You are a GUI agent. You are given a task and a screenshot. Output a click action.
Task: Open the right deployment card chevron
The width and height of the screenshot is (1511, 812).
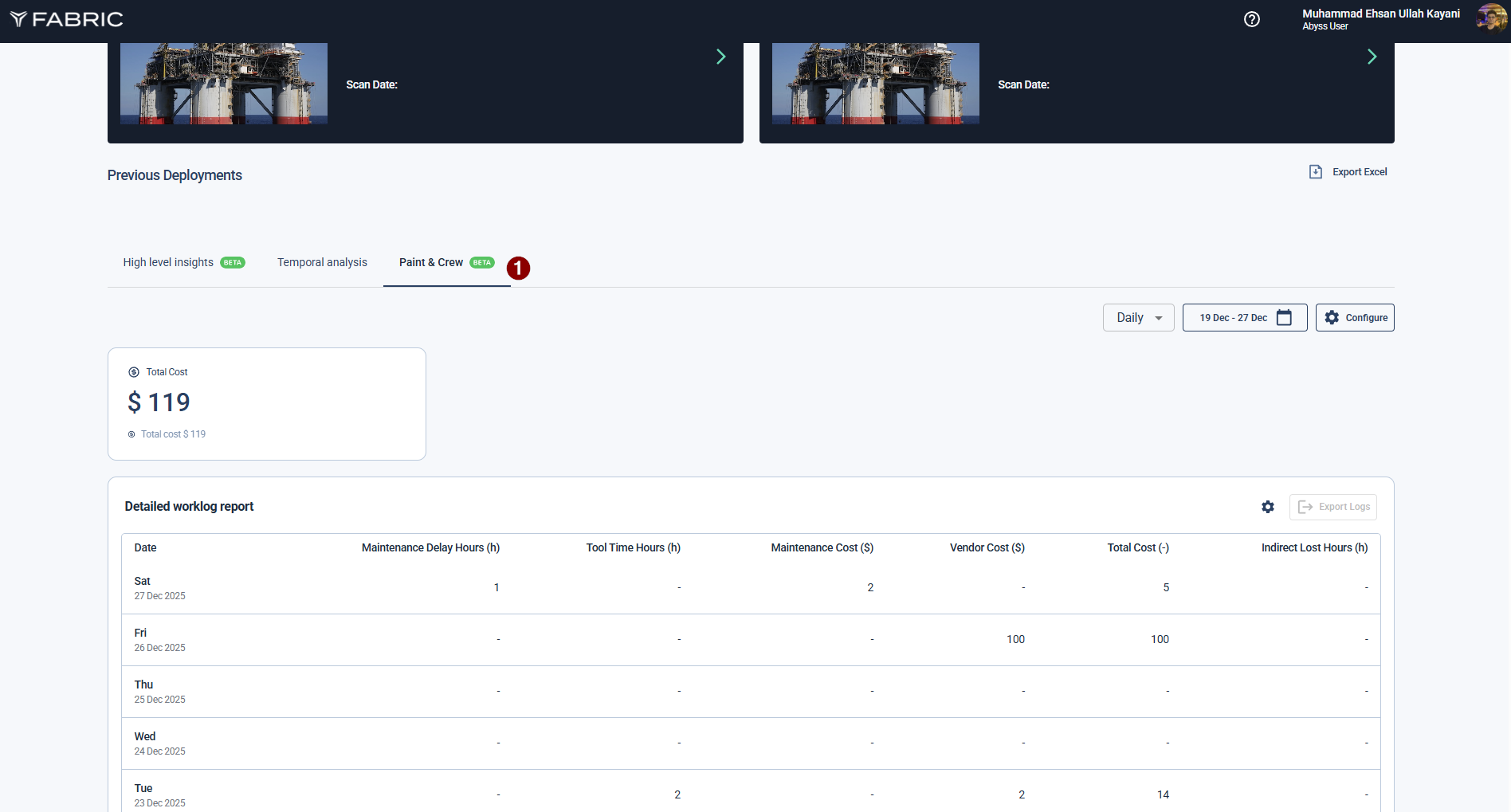tap(1372, 57)
